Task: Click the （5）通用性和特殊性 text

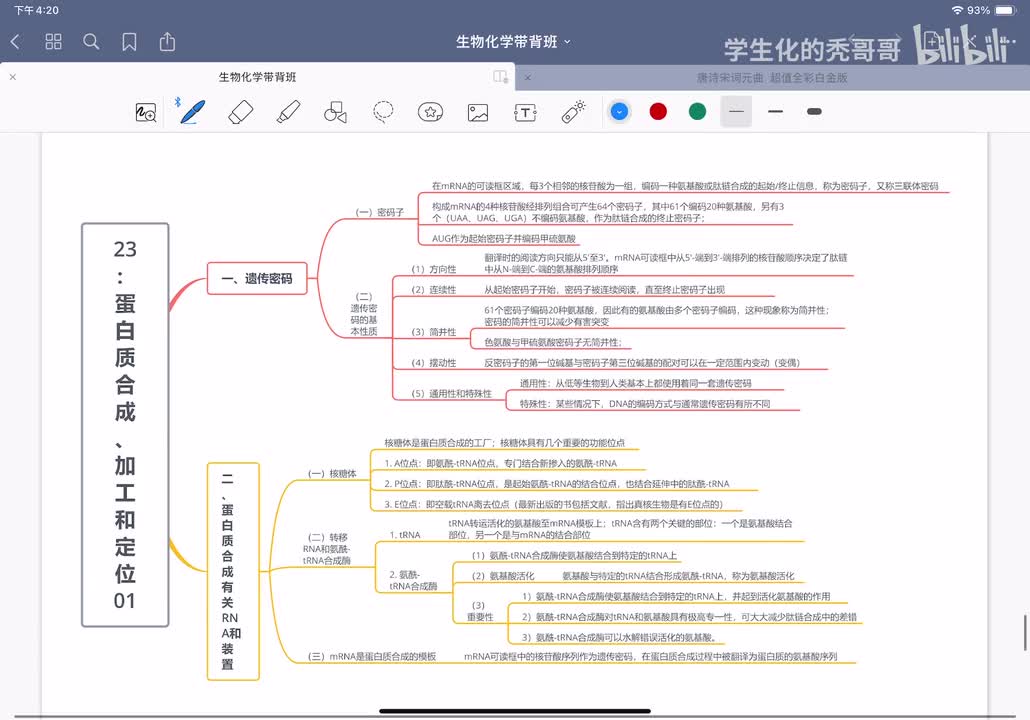Action: click(x=451, y=394)
